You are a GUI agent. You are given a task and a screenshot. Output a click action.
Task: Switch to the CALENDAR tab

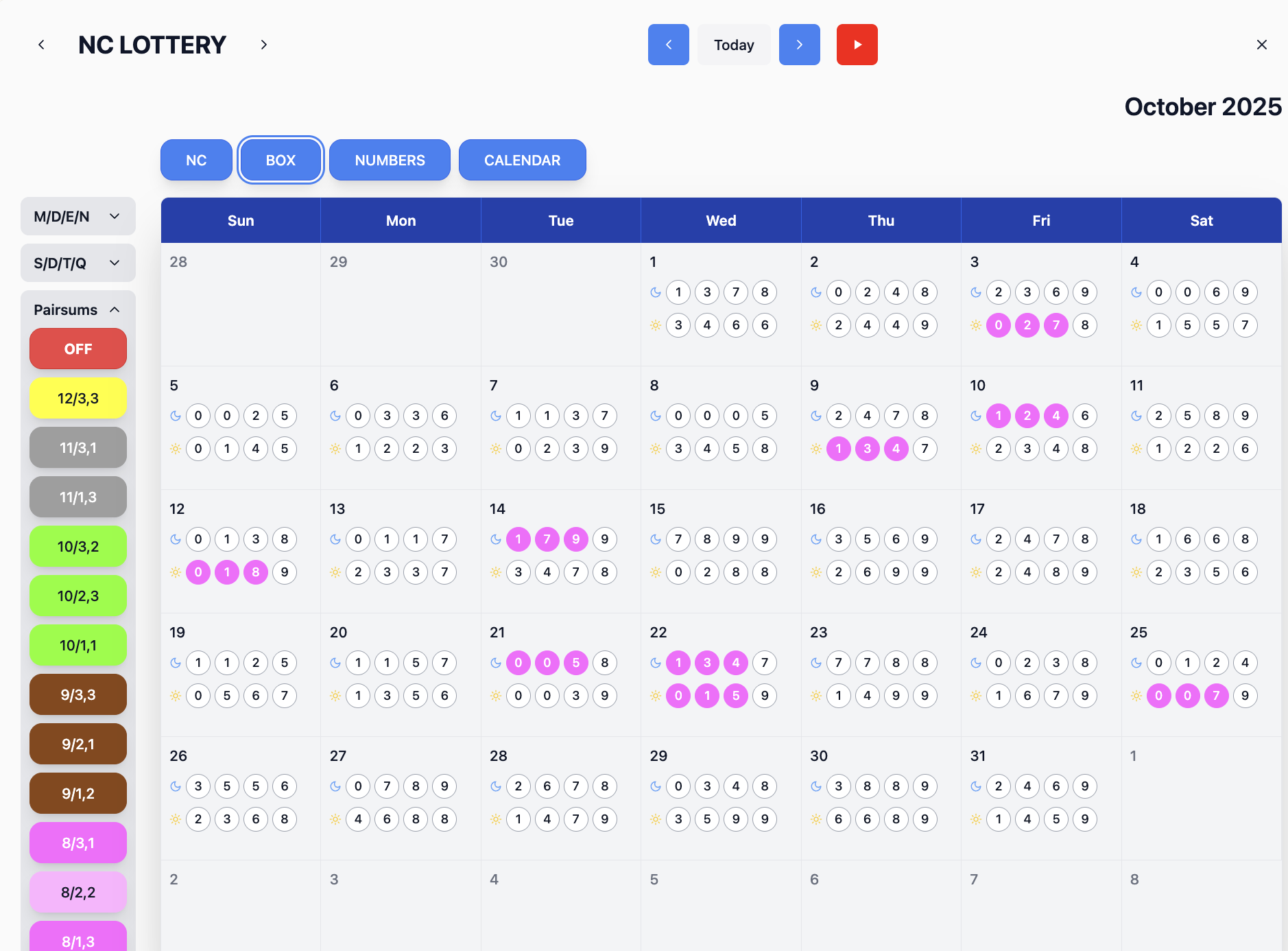522,160
